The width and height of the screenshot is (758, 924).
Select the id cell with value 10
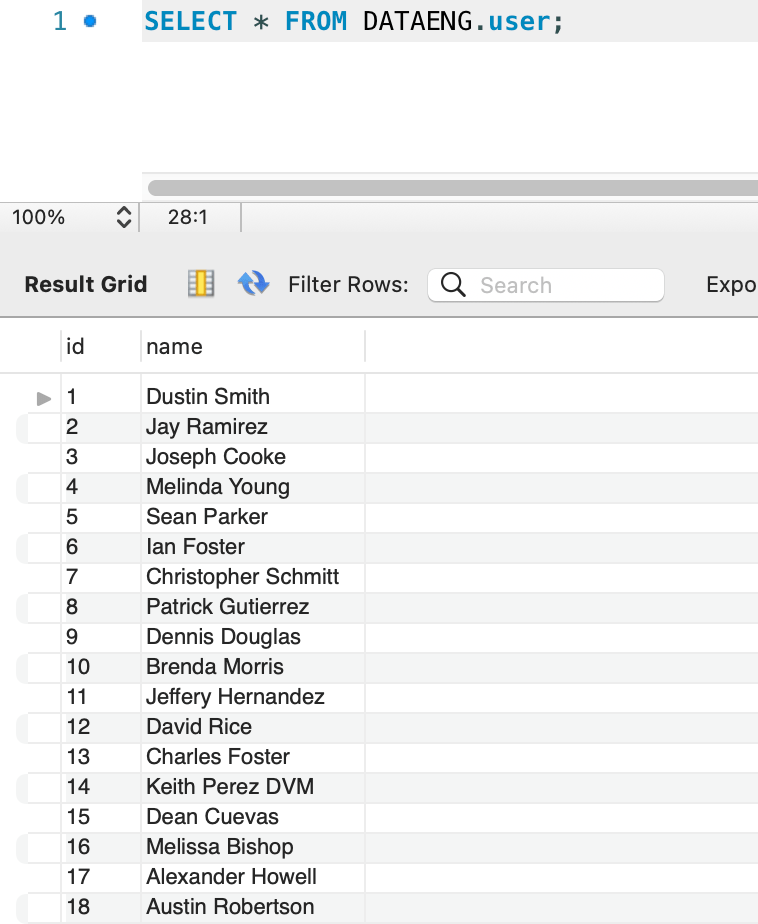(78, 667)
